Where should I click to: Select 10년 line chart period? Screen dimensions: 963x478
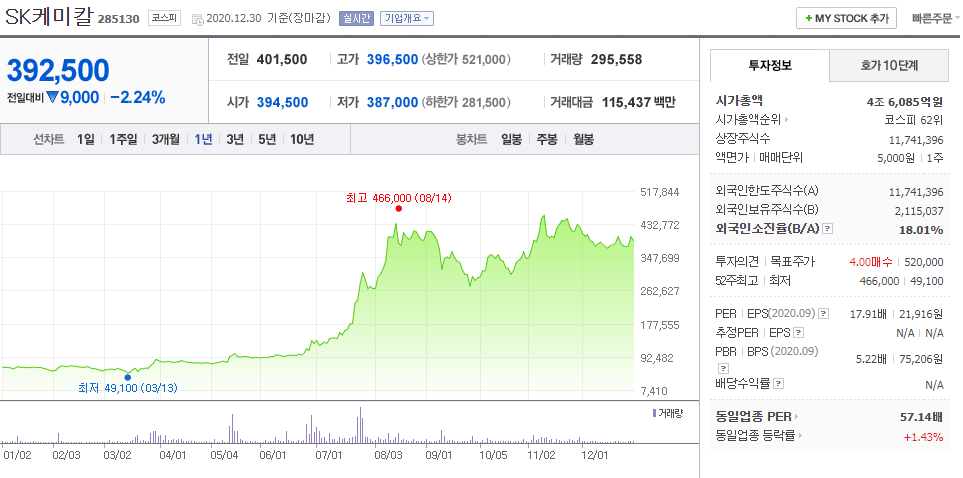click(302, 139)
